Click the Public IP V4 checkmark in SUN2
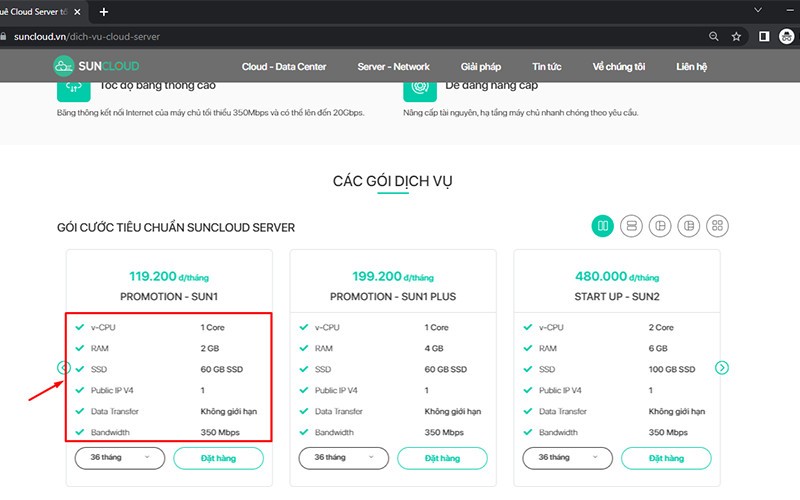This screenshot has width=800, height=500. point(528,390)
